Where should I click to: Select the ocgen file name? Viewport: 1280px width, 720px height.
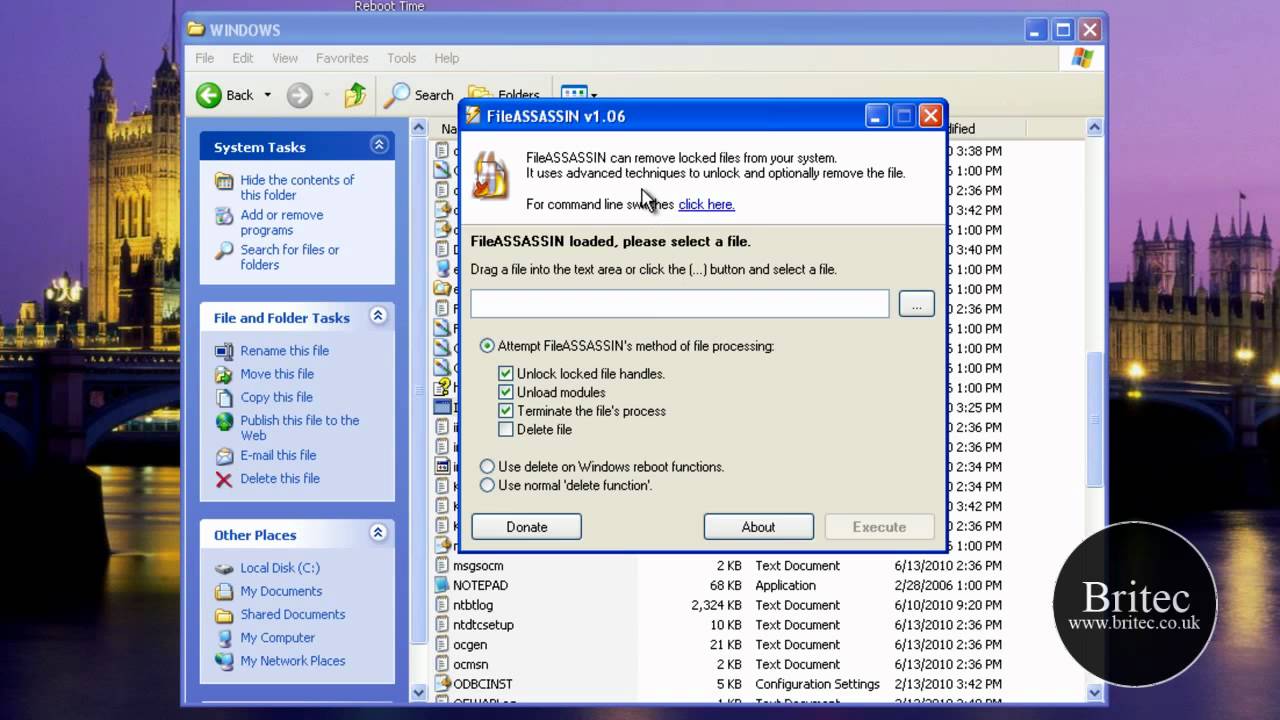point(470,645)
